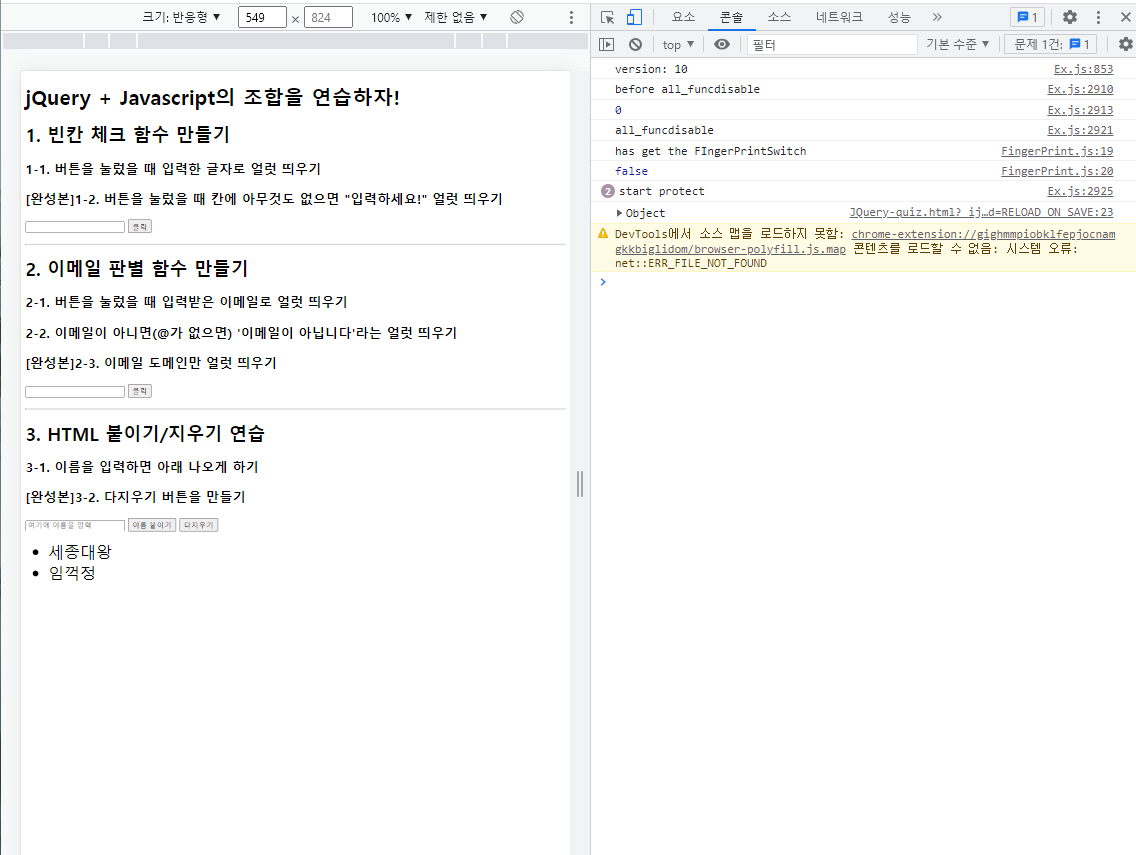
Task: Open the top context dropdown
Action: pyautogui.click(x=678, y=45)
